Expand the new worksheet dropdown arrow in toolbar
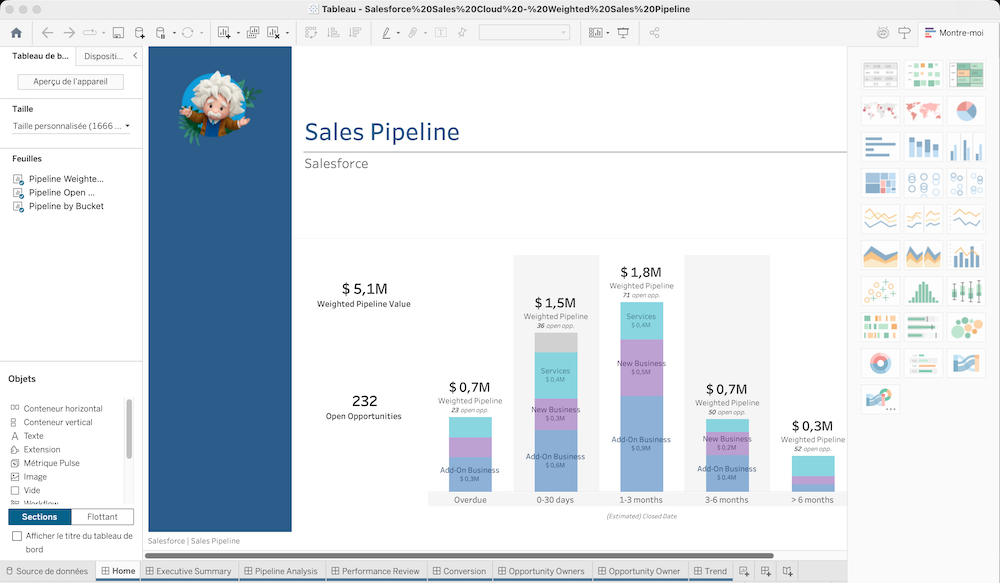 tap(240, 32)
